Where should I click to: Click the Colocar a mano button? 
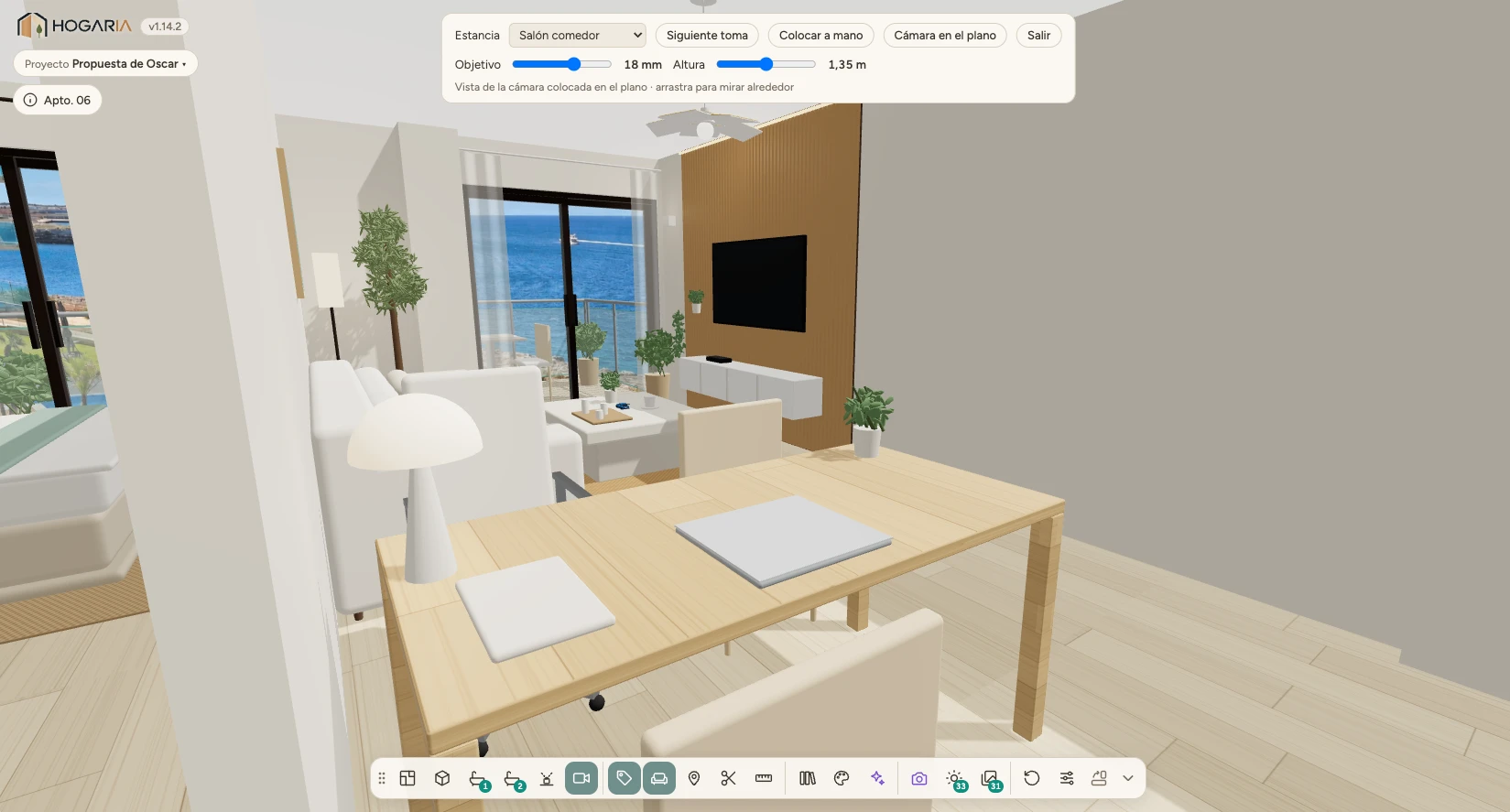pos(821,36)
